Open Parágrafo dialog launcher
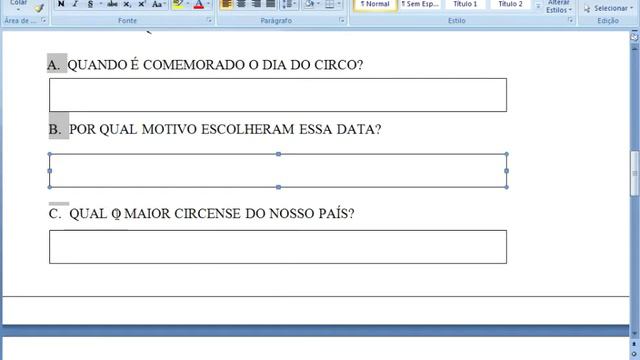Viewport: 640px width, 360px height. 342,20
